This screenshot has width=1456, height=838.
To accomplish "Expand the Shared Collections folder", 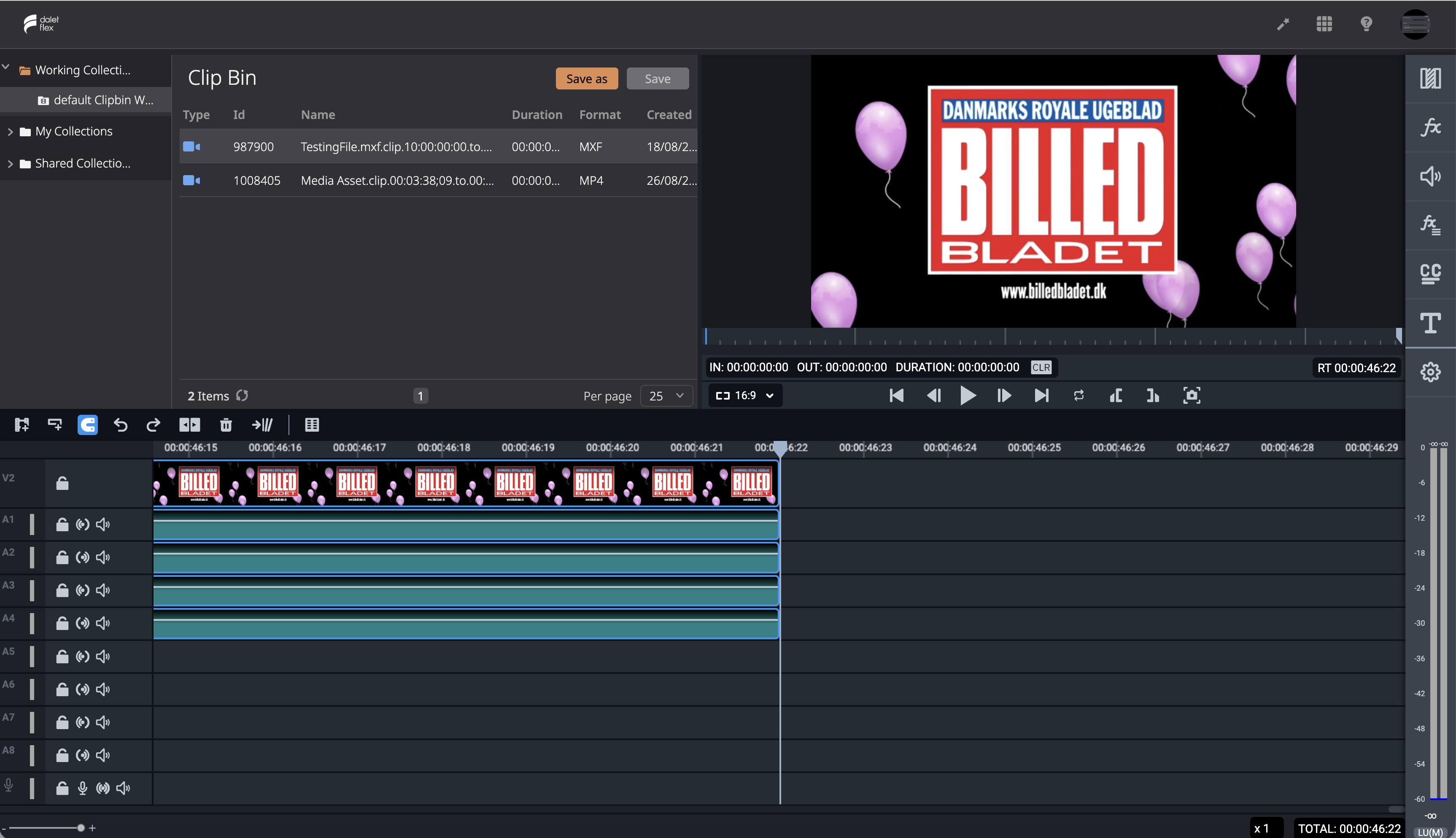I will [10, 164].
